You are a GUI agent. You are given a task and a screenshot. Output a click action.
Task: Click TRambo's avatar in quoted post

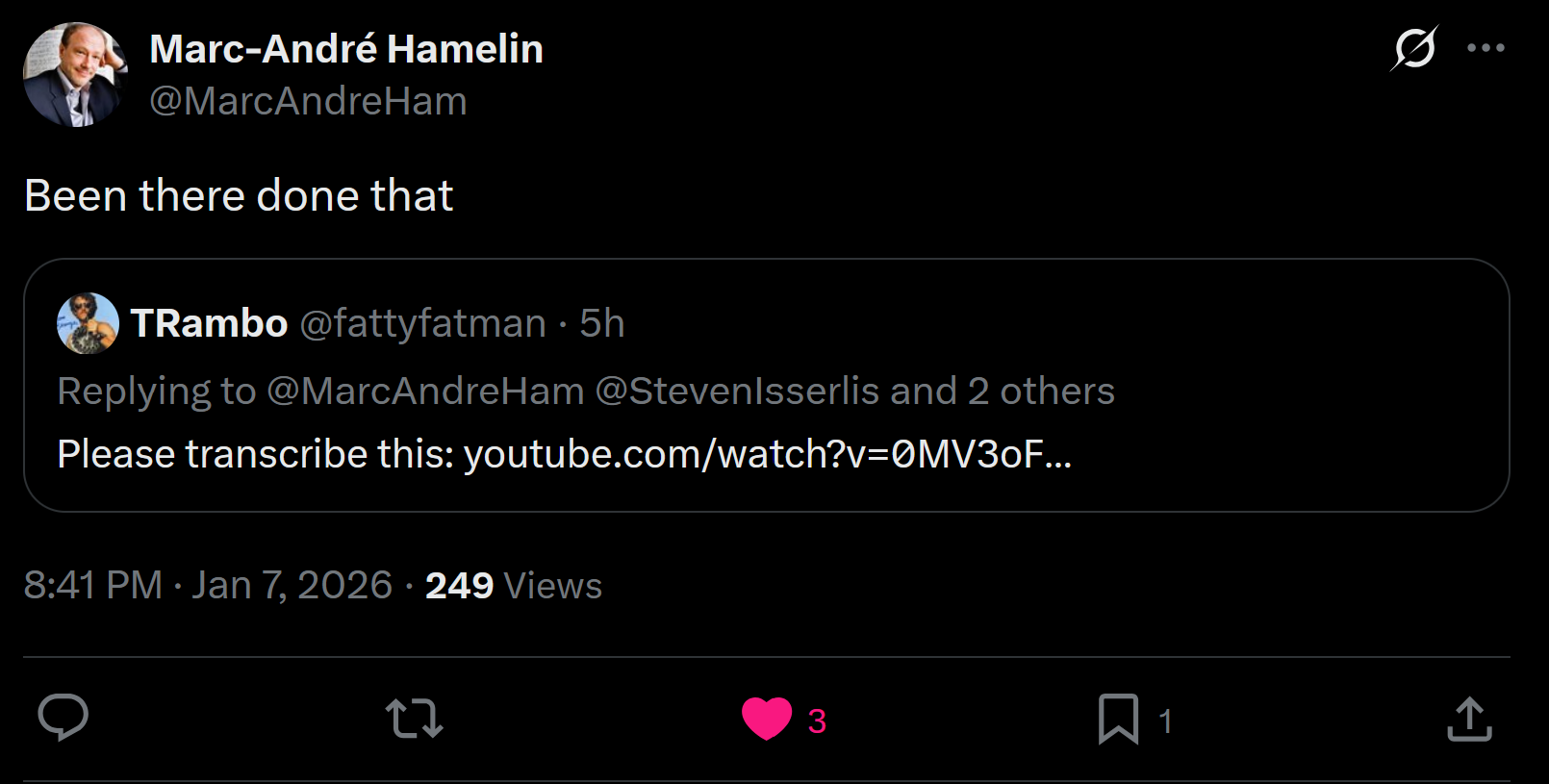pyautogui.click(x=88, y=323)
